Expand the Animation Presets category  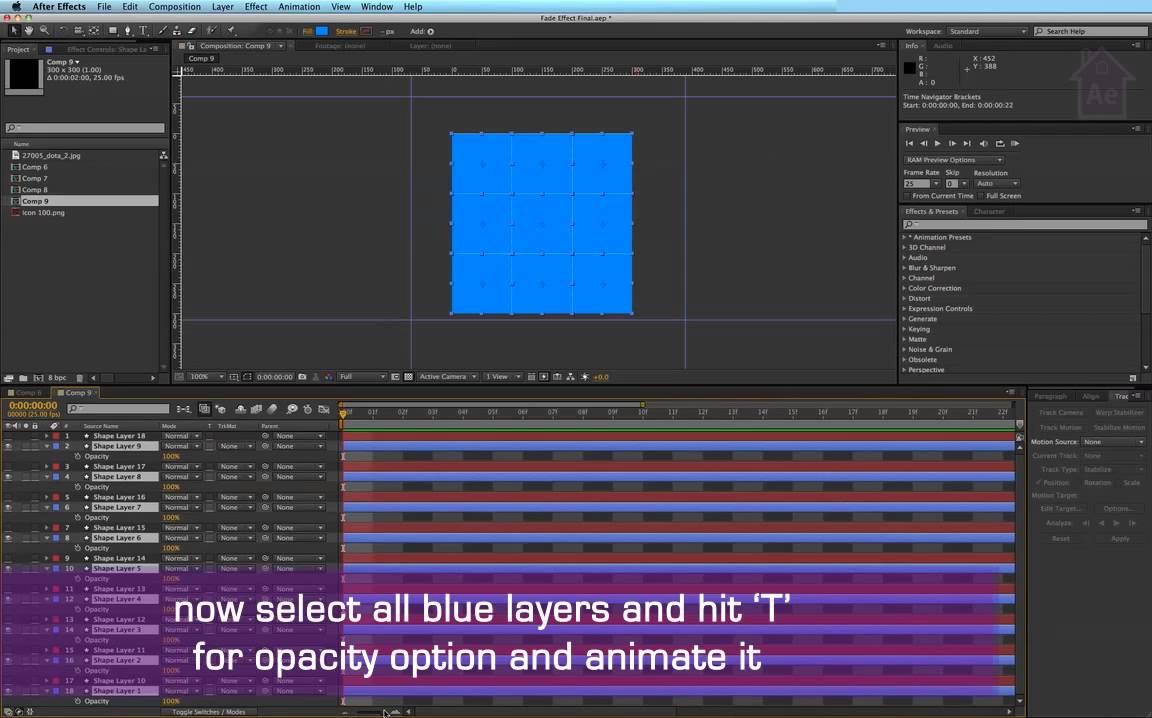tap(904, 237)
